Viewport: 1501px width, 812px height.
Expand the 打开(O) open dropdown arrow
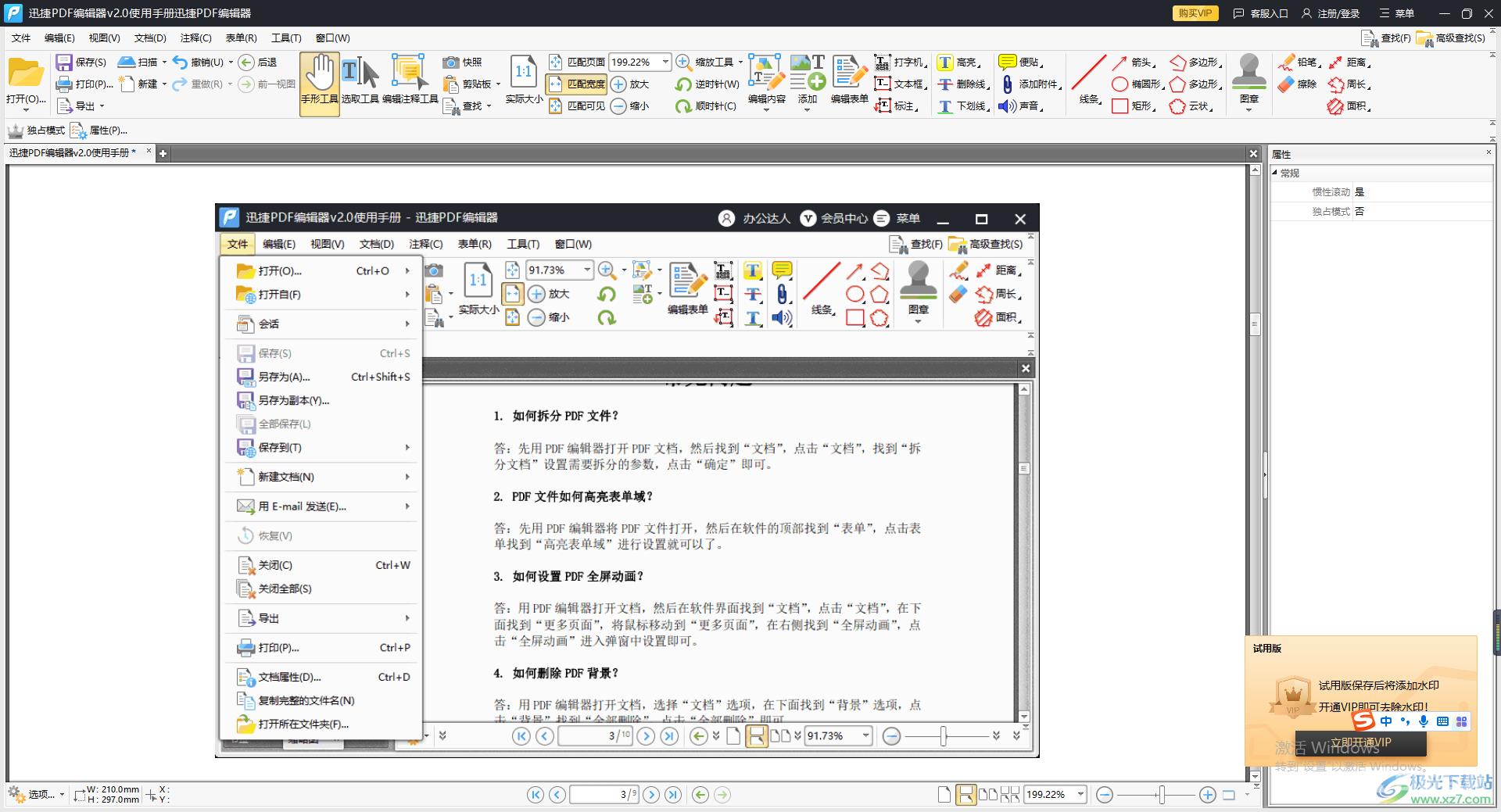[x=26, y=110]
